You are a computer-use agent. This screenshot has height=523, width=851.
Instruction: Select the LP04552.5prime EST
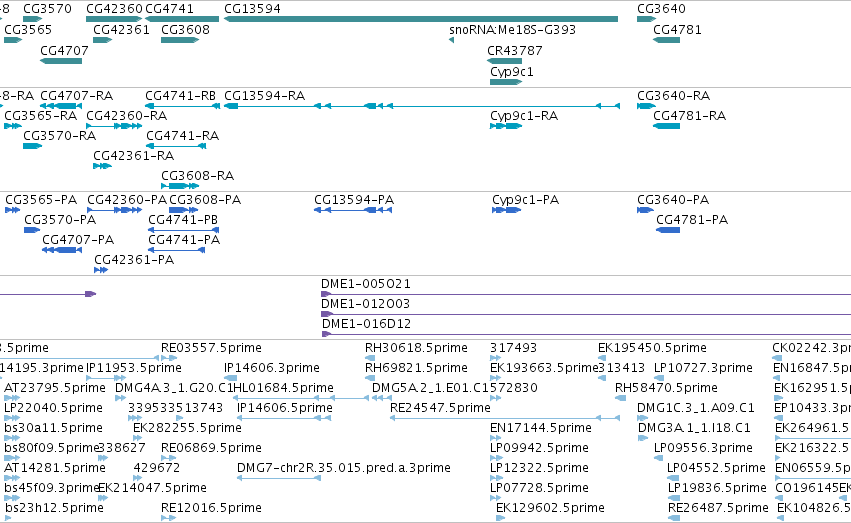[673, 479]
